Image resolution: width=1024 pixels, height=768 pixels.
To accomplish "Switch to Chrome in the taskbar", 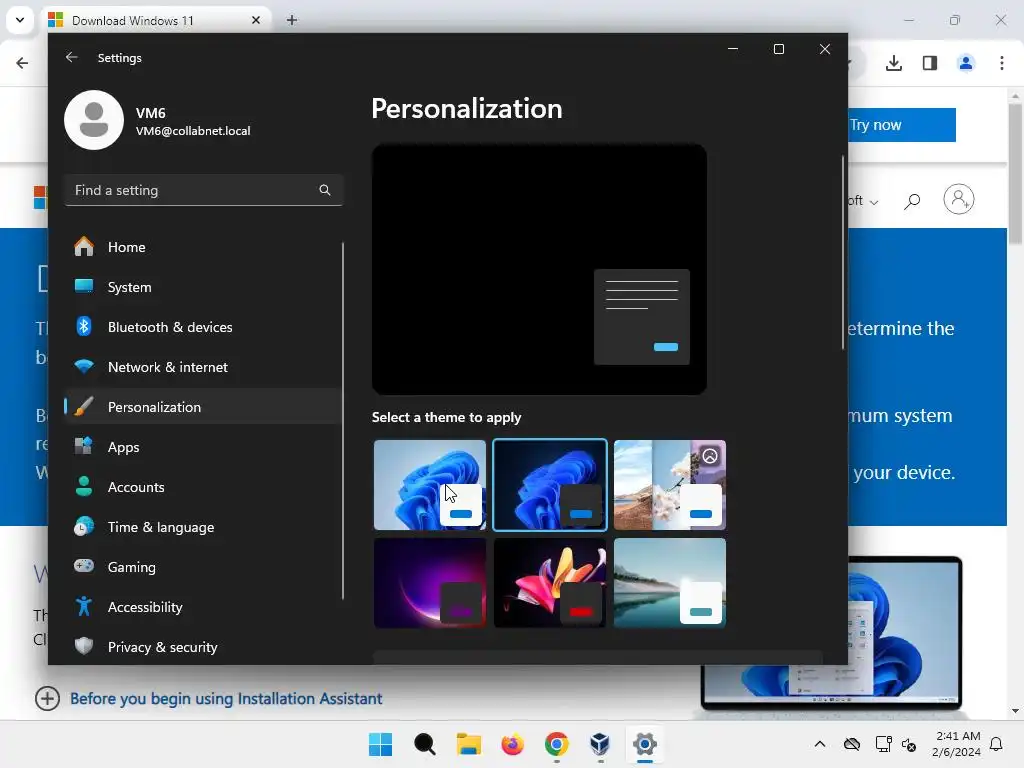I will point(556,744).
